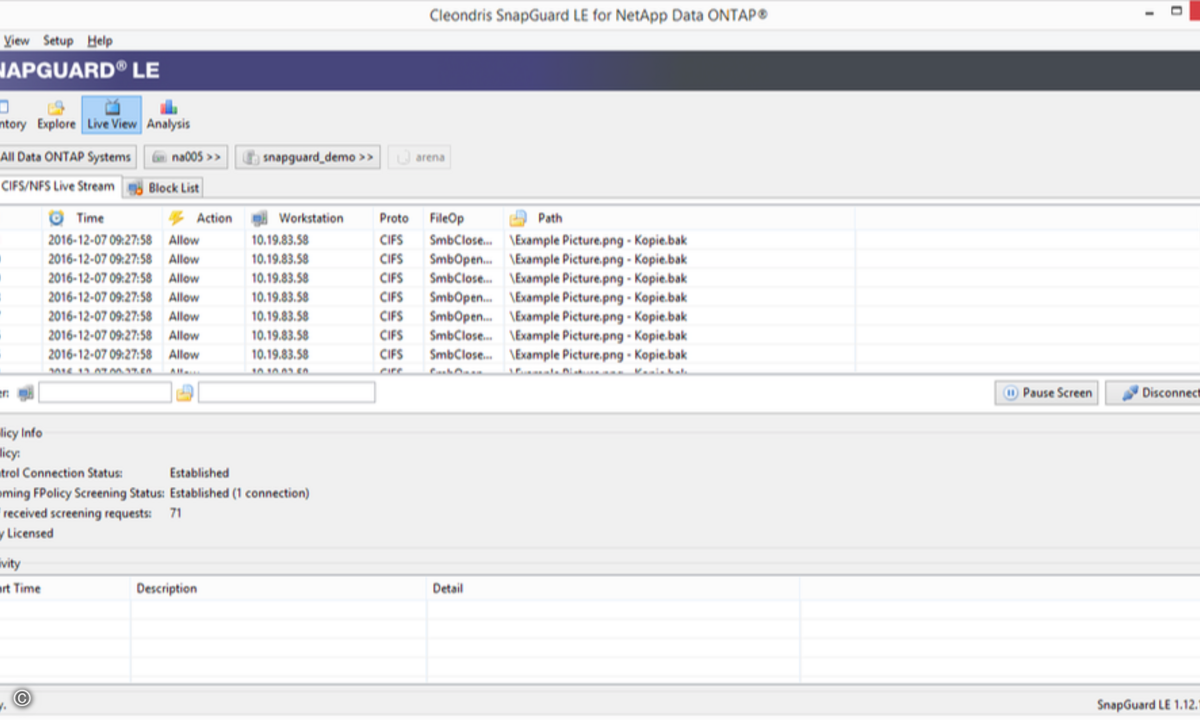Image resolution: width=1200 pixels, height=720 pixels.
Task: Open the Analysis chart icon in toolbar
Action: pos(168,115)
